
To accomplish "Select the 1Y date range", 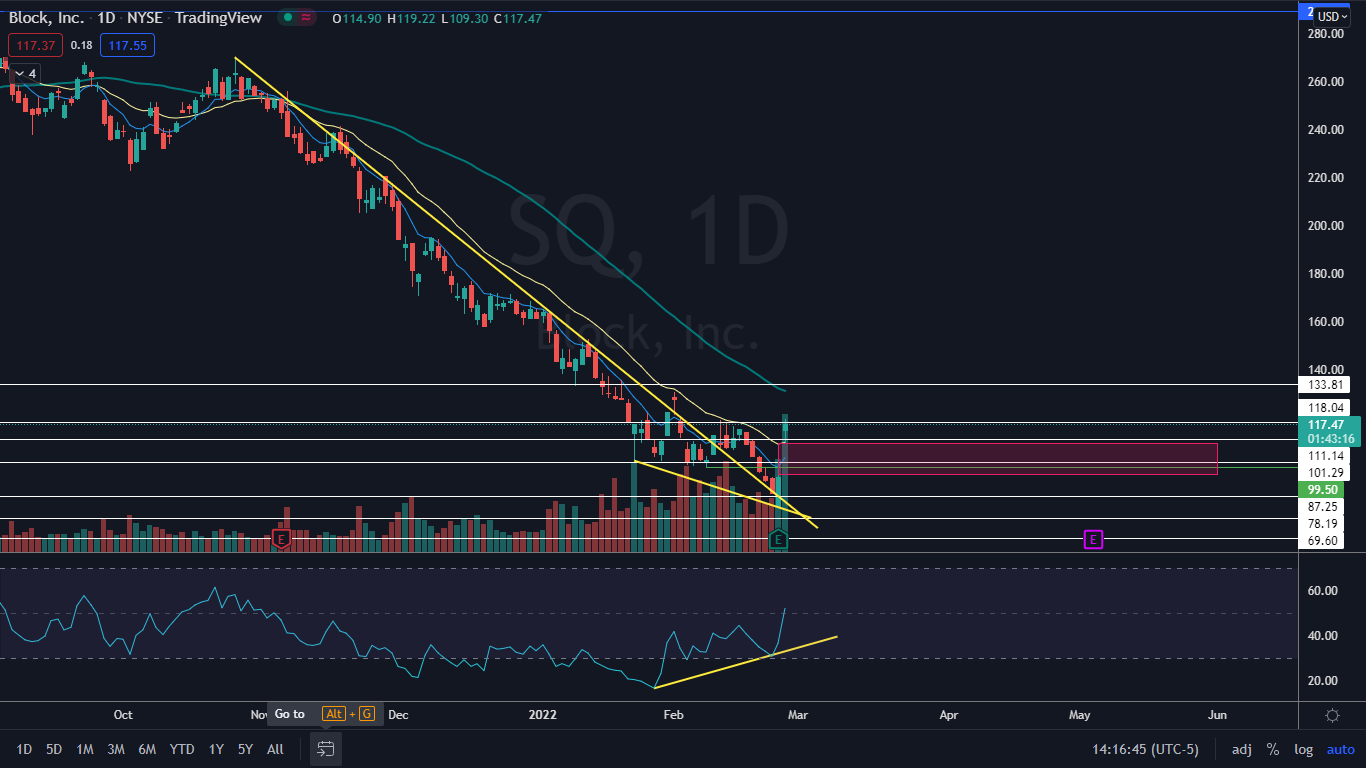I will (216, 749).
